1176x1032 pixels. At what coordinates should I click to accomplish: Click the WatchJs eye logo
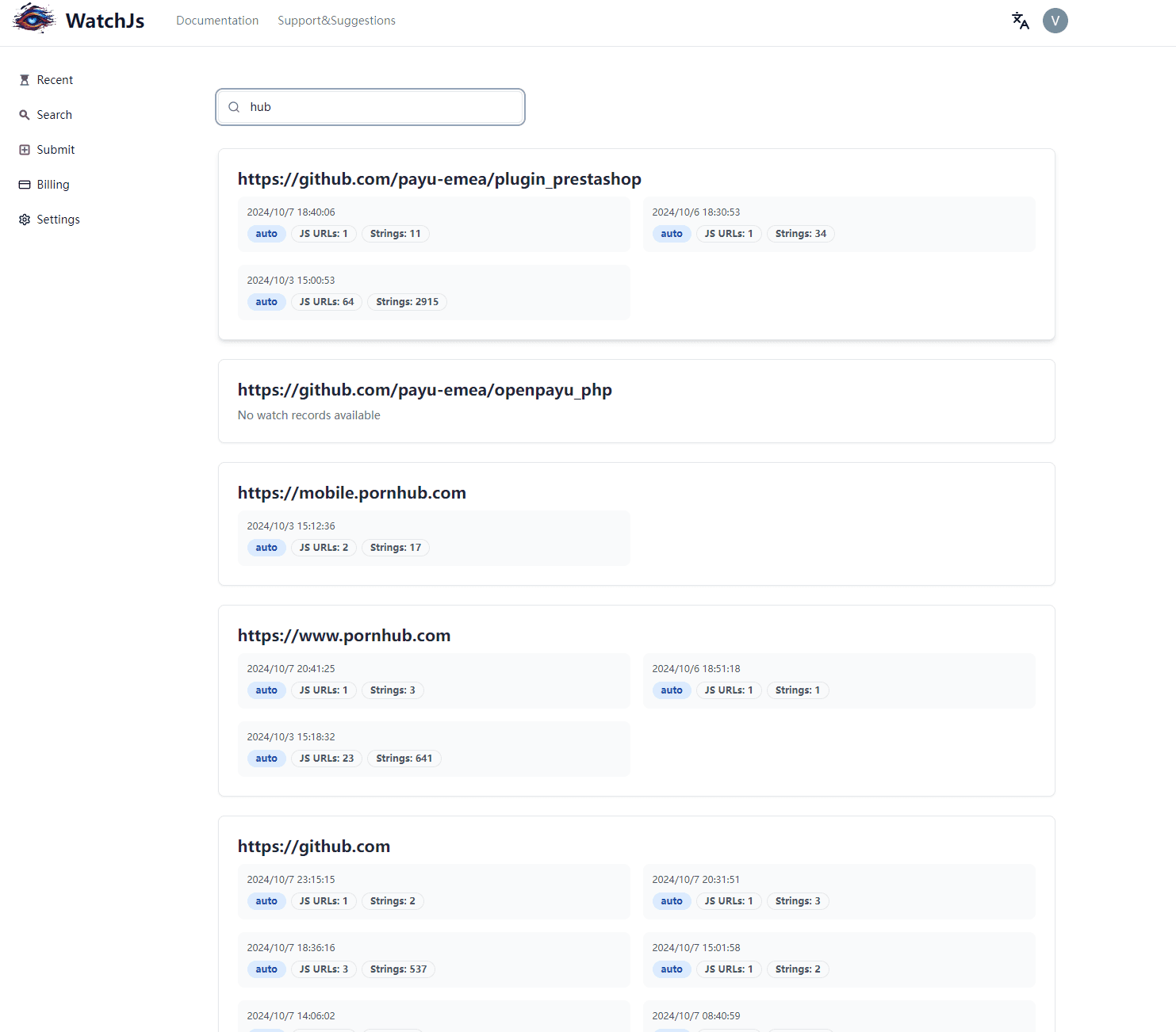[34, 18]
